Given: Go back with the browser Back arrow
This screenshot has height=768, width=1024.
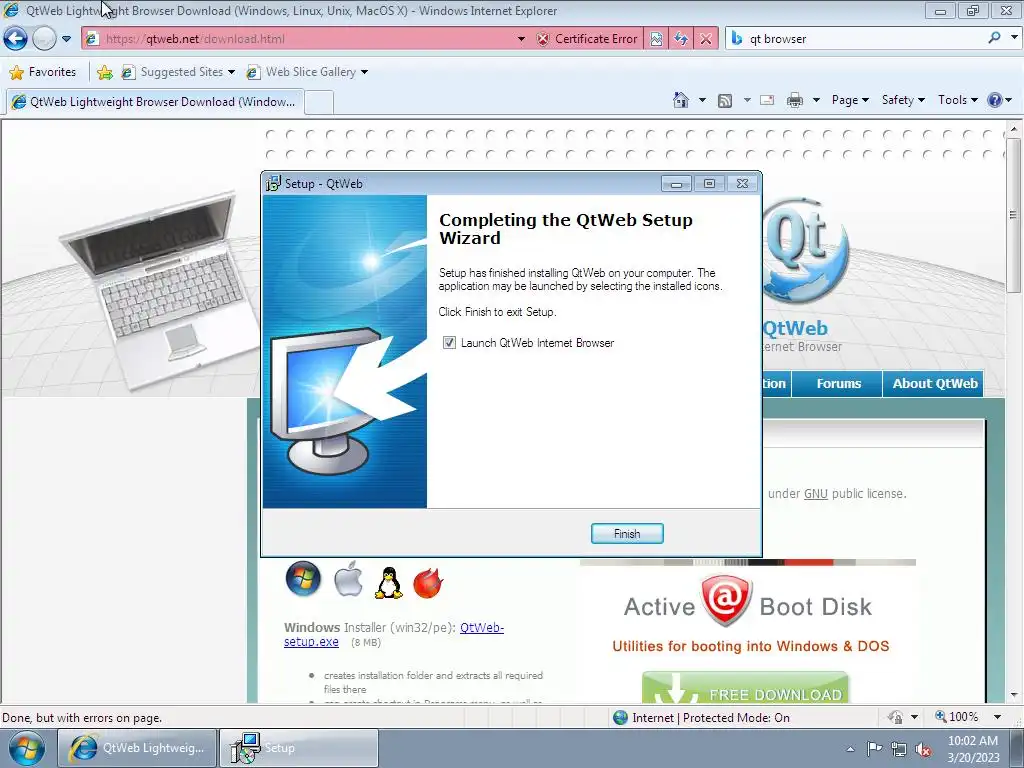Looking at the screenshot, I should (x=16, y=39).
